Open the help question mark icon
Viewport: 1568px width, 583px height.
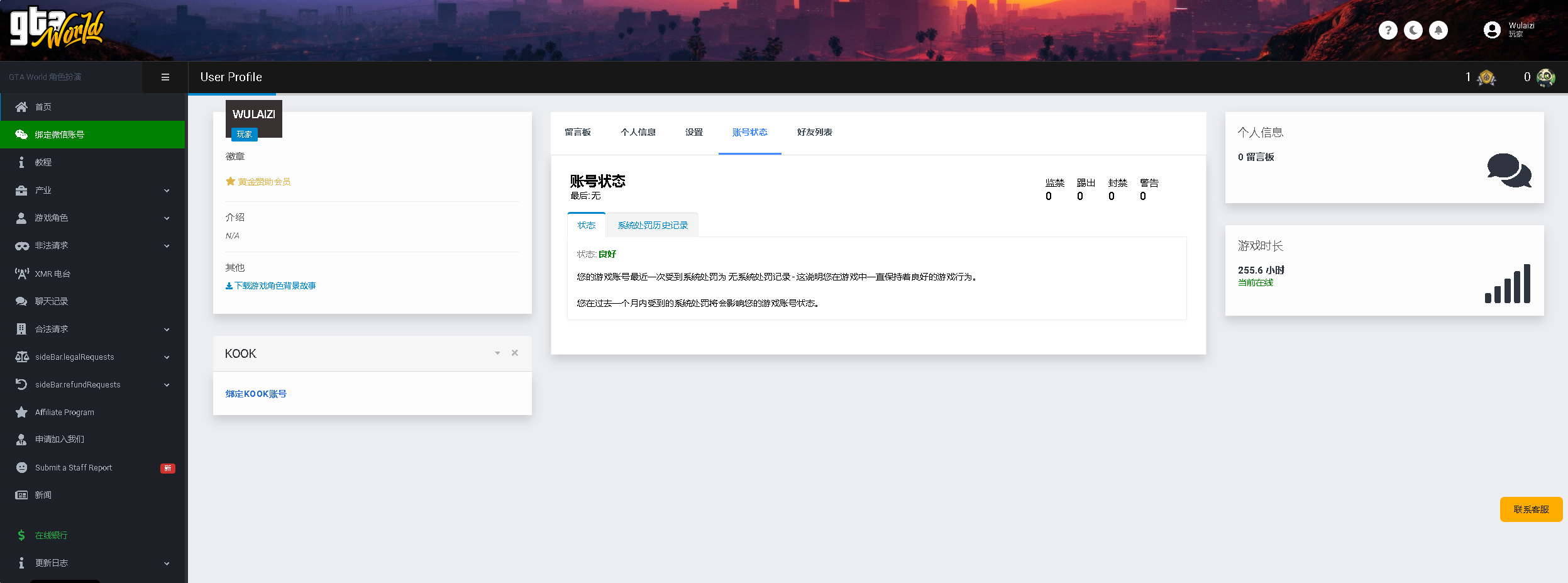click(1388, 30)
